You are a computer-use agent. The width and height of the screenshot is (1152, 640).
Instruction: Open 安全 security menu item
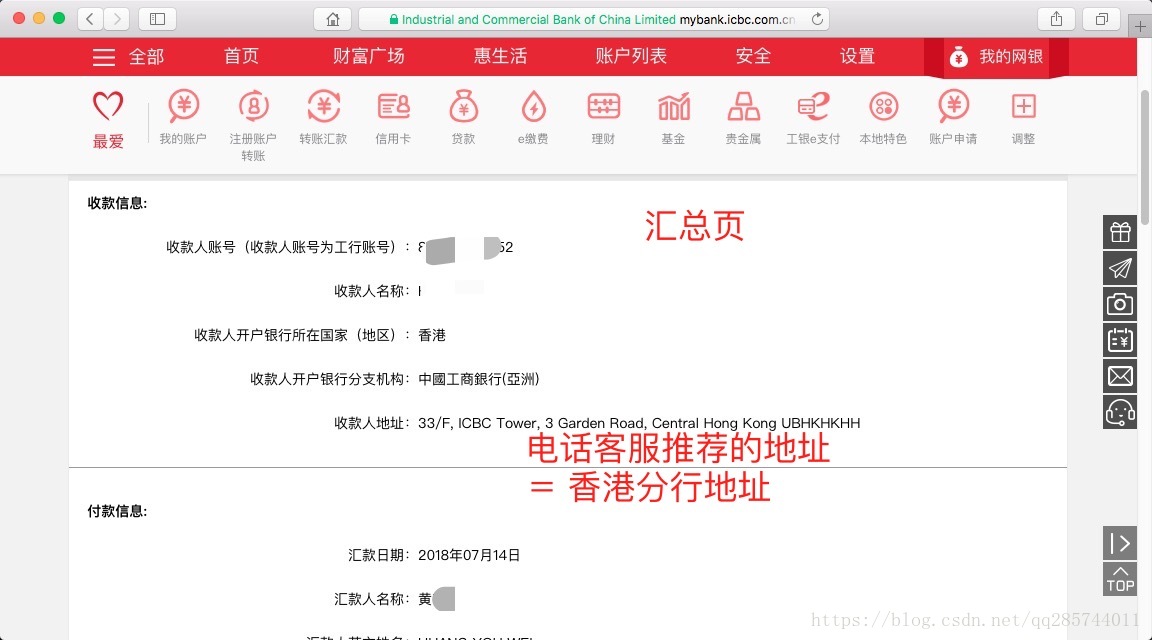[x=753, y=57]
